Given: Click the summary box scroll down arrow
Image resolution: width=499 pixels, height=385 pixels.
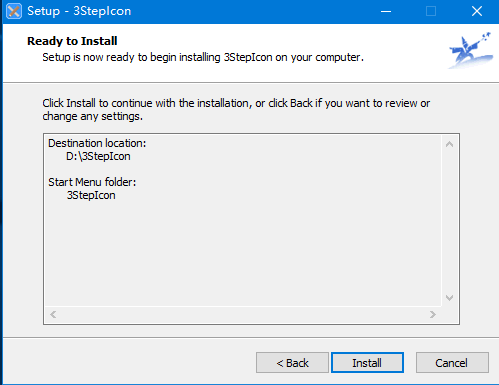Looking at the screenshot, I should pos(449,298).
